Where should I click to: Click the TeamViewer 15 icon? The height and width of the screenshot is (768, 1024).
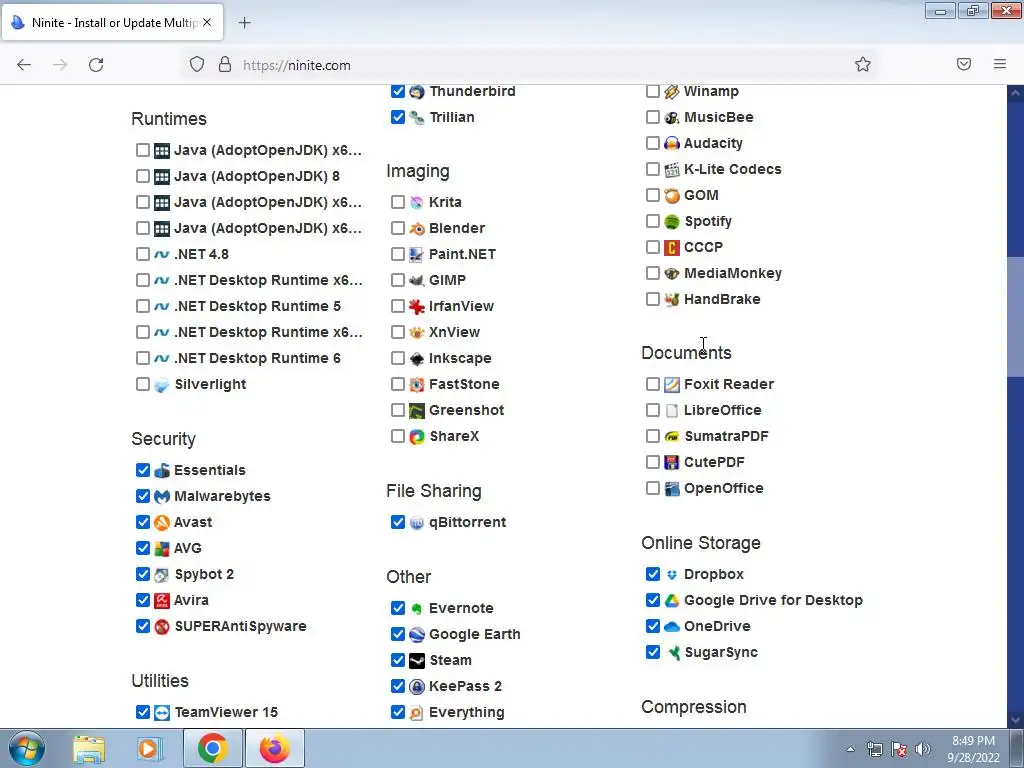click(x=162, y=712)
